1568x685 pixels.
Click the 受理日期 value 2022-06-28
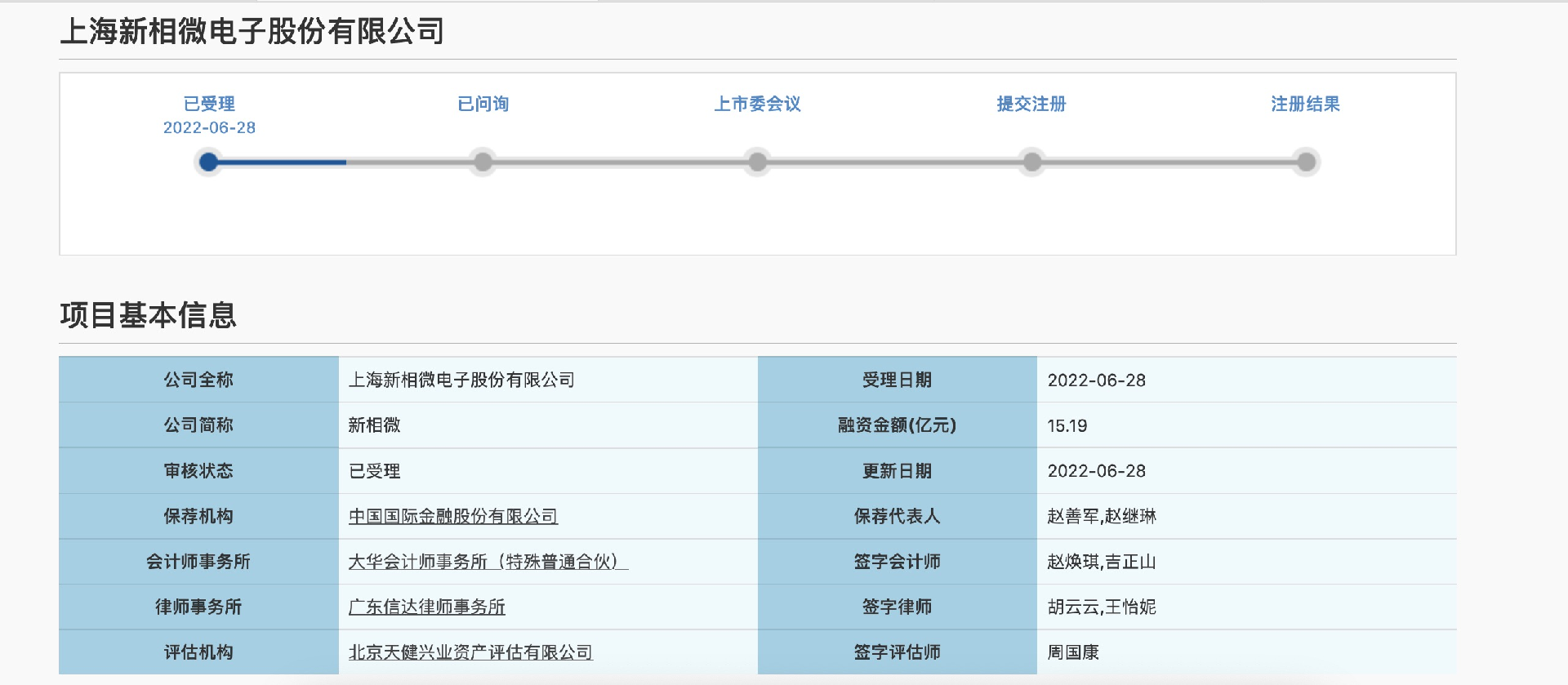[1097, 380]
